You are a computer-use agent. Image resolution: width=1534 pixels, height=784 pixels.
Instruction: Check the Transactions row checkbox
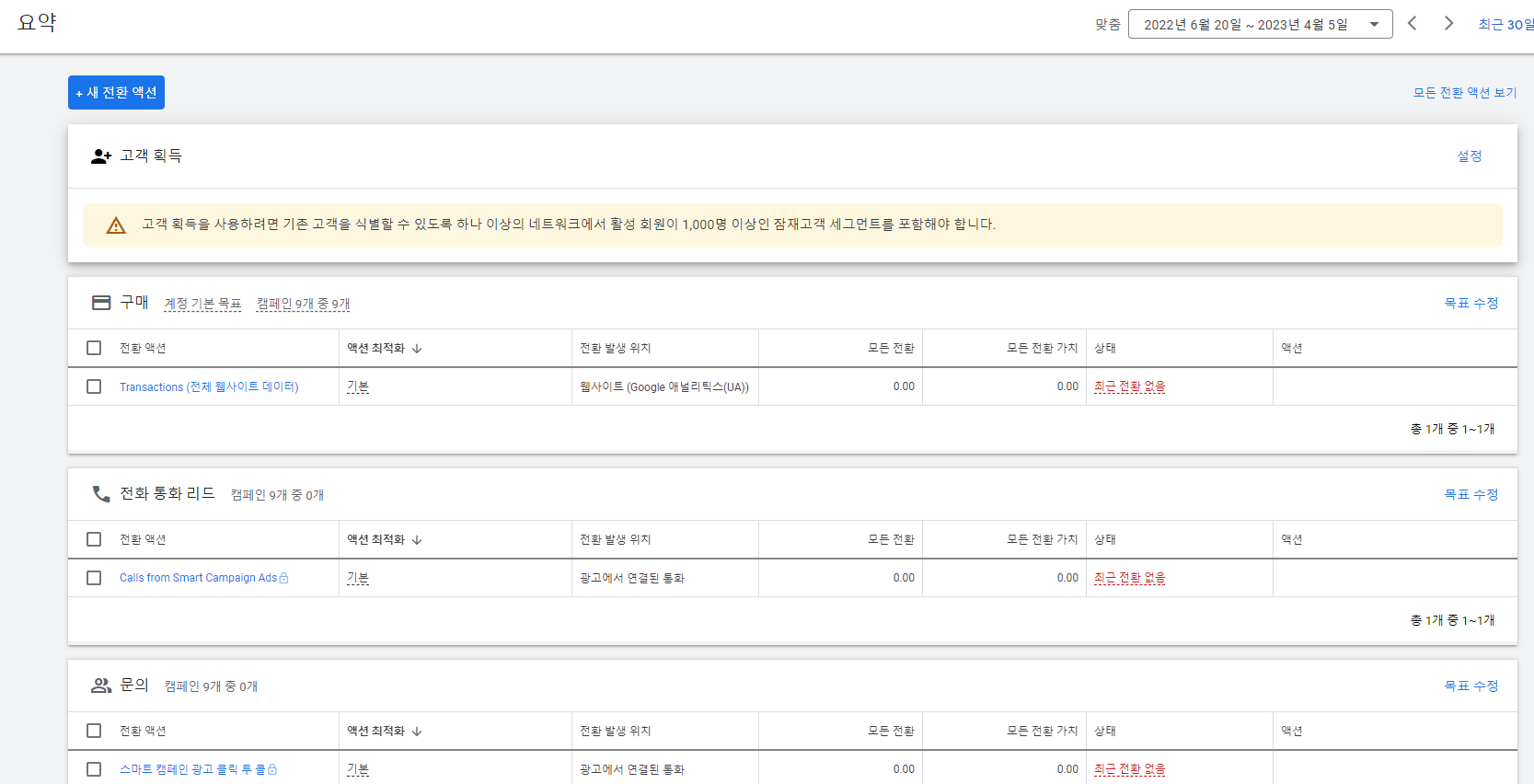click(x=94, y=386)
